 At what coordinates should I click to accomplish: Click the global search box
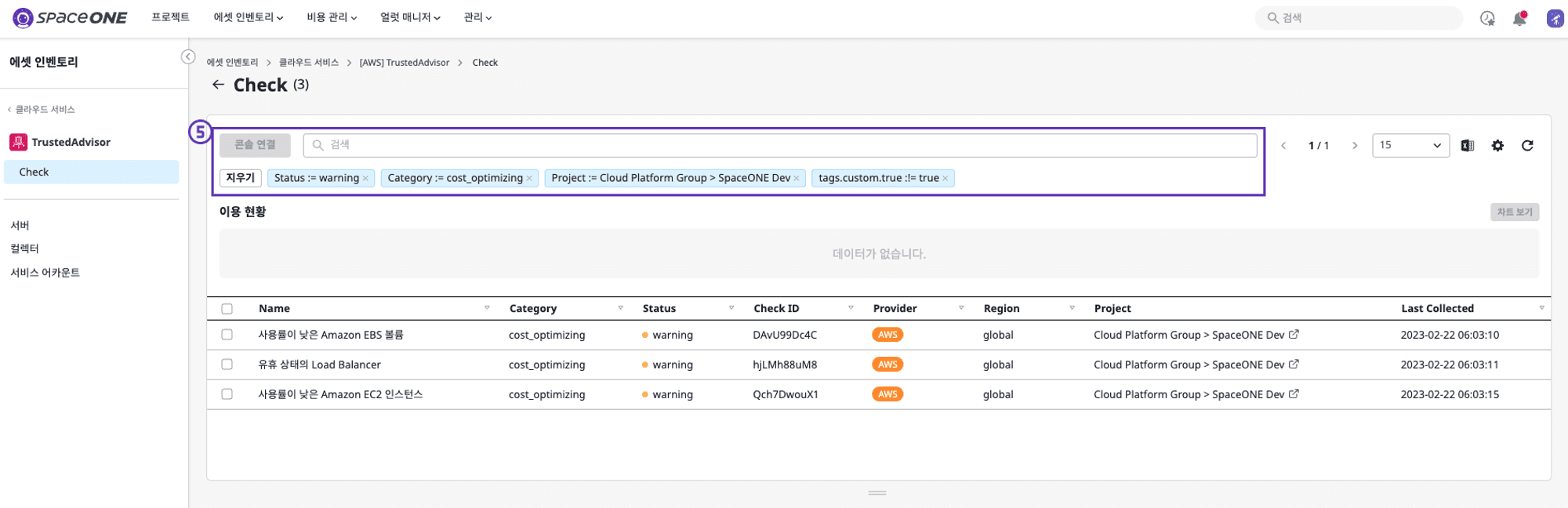[x=1359, y=18]
